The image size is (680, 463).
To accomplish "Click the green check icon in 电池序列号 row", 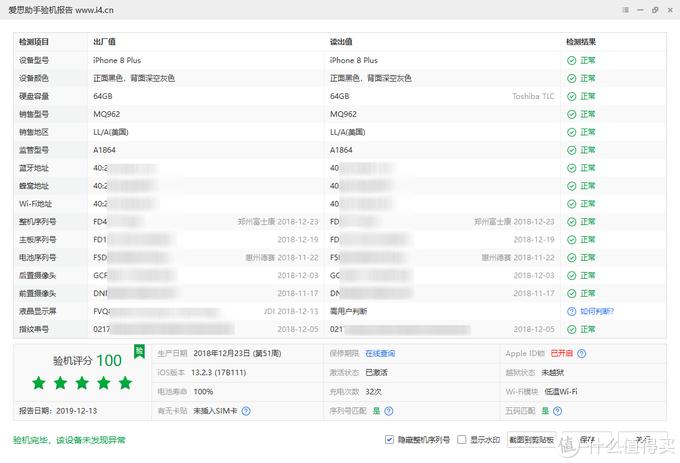I will (x=572, y=258).
